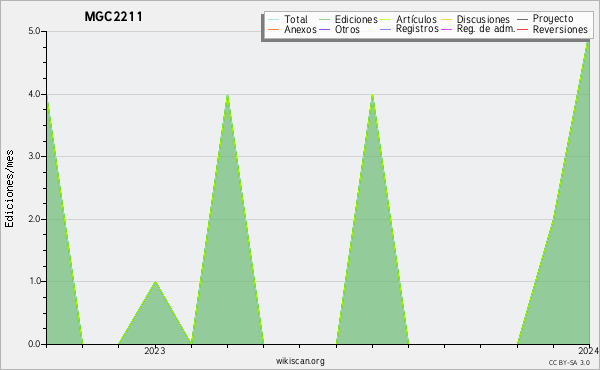Click the 3.0 y-axis value

35,156
